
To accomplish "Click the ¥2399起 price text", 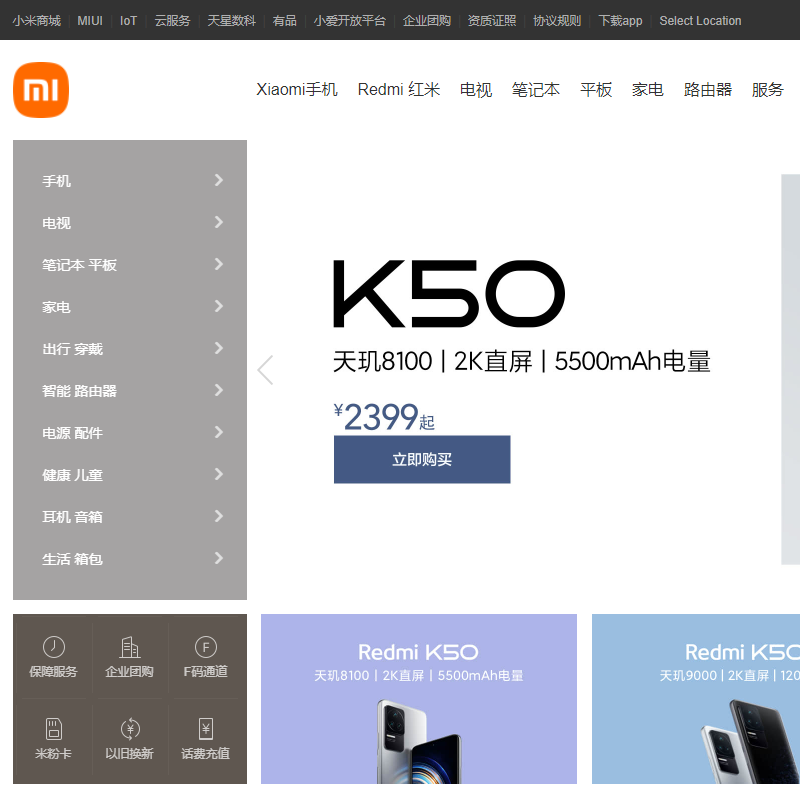I will click(x=384, y=417).
